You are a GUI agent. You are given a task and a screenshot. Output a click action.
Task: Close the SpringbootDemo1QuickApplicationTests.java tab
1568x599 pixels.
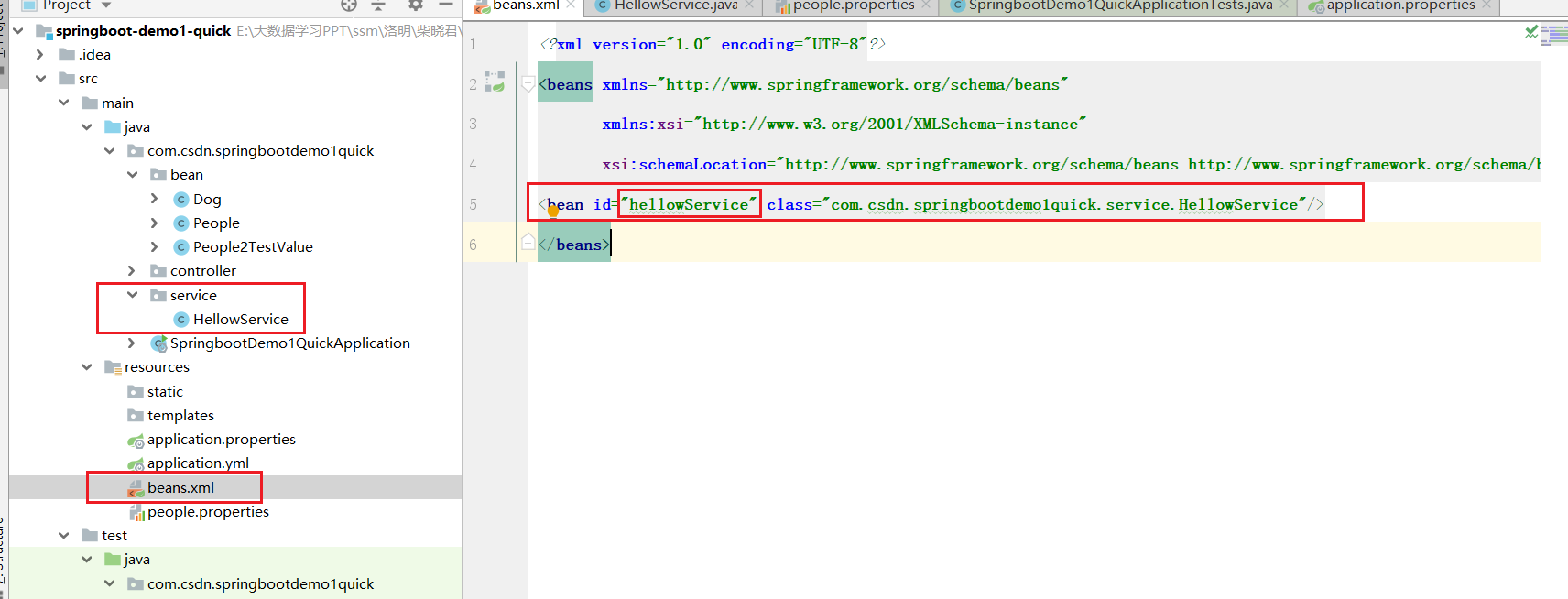click(x=1284, y=5)
